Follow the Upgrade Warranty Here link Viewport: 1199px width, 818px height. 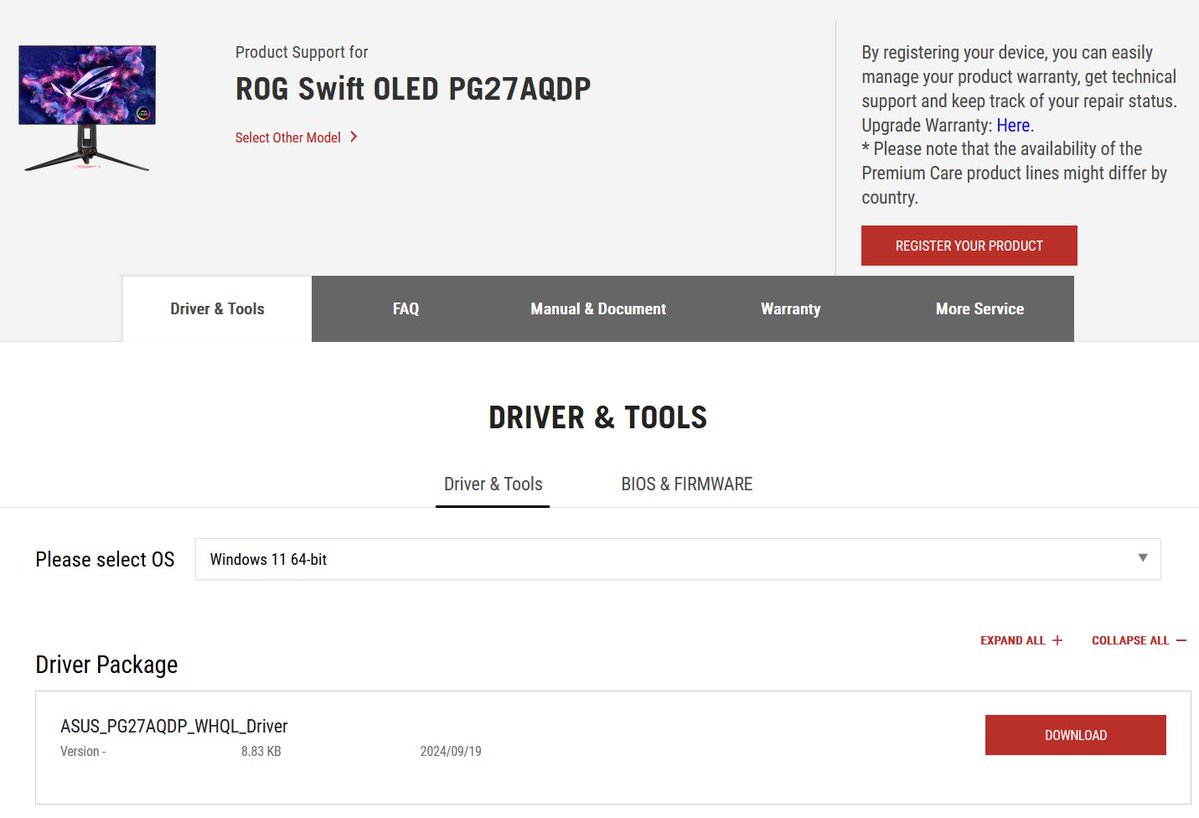1013,125
